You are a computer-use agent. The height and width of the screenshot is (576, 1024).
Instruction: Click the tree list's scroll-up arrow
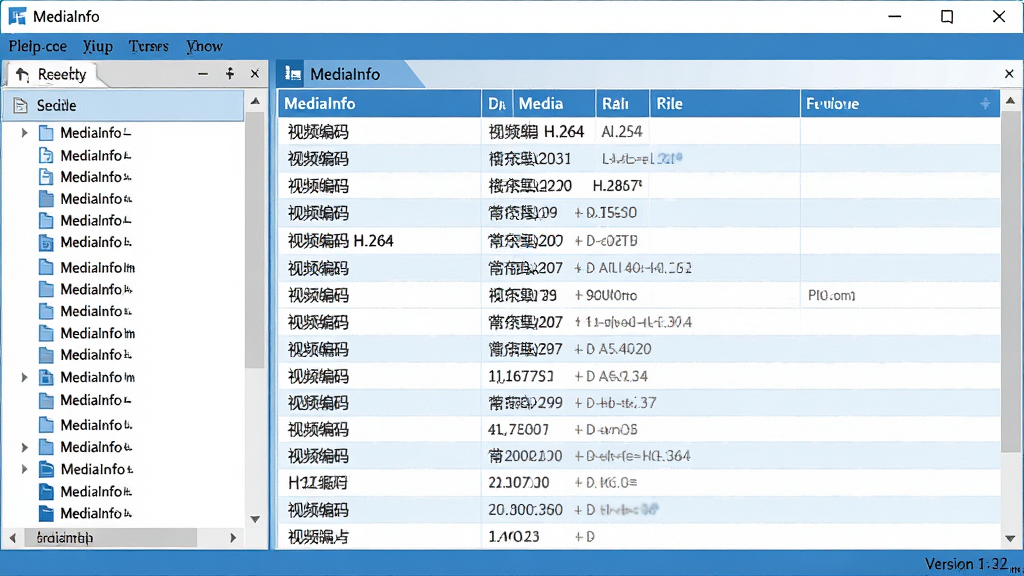255,101
